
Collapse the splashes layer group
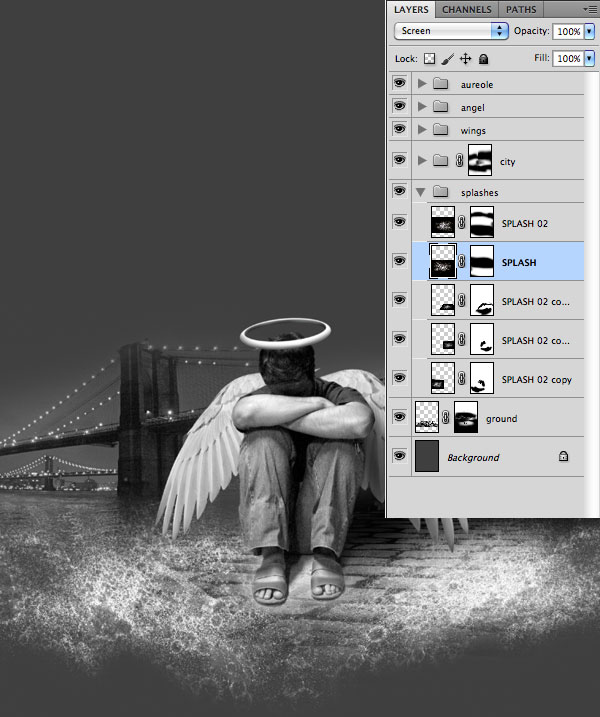[x=422, y=192]
